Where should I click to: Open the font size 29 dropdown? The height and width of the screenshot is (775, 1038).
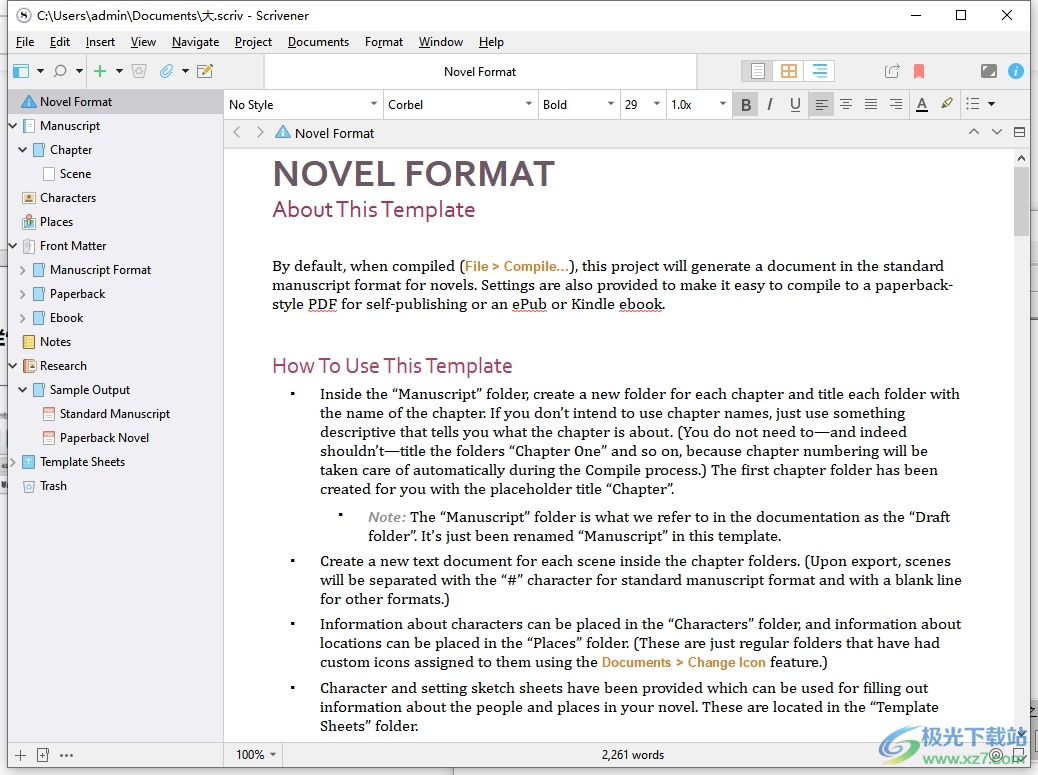point(642,105)
